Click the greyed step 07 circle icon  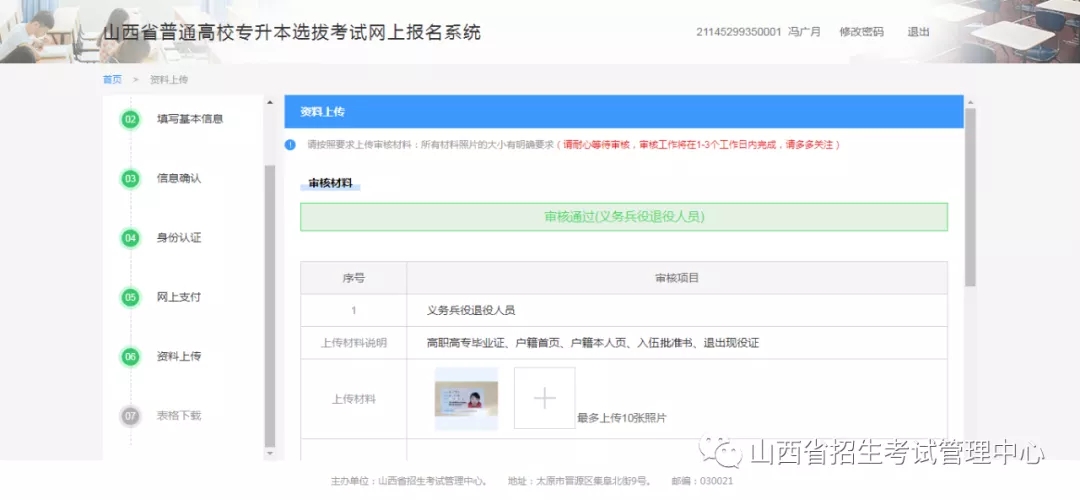(x=130, y=416)
